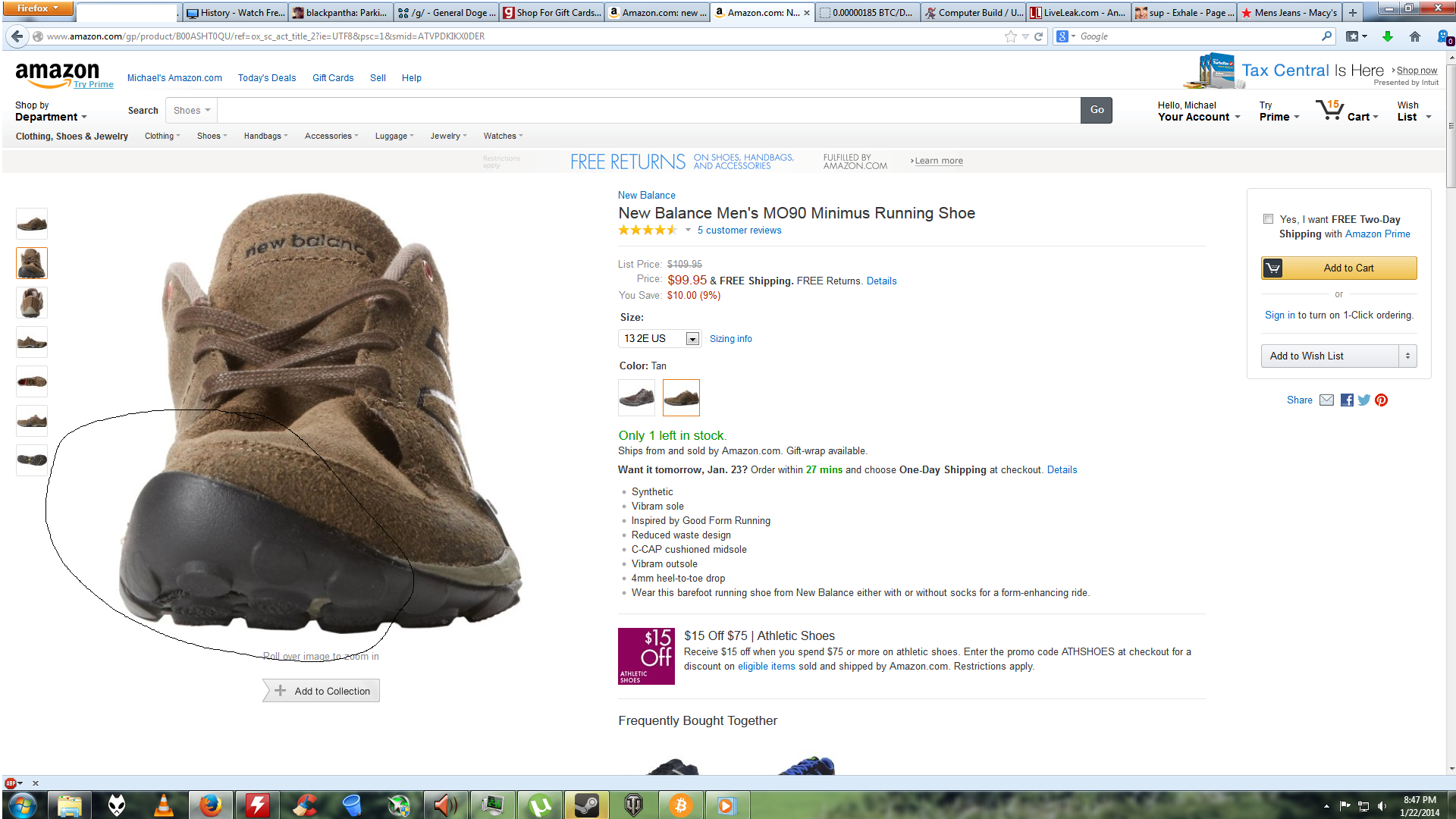1456x819 pixels.
Task: Bookmark page with star icon
Action: click(x=1010, y=36)
